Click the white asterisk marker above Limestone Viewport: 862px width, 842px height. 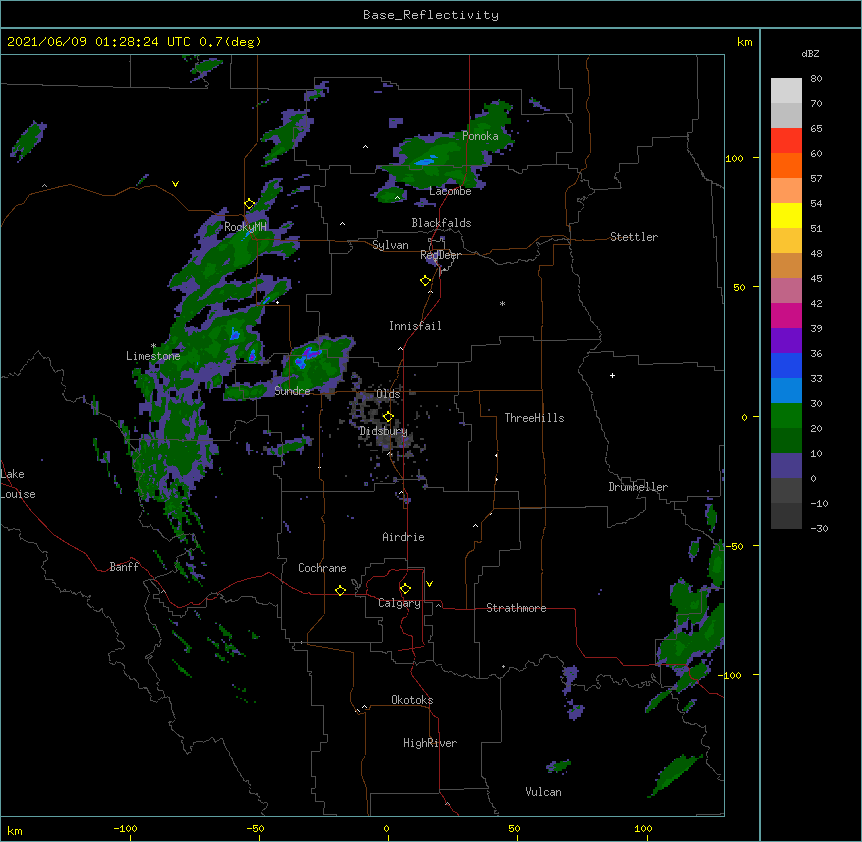click(153, 346)
